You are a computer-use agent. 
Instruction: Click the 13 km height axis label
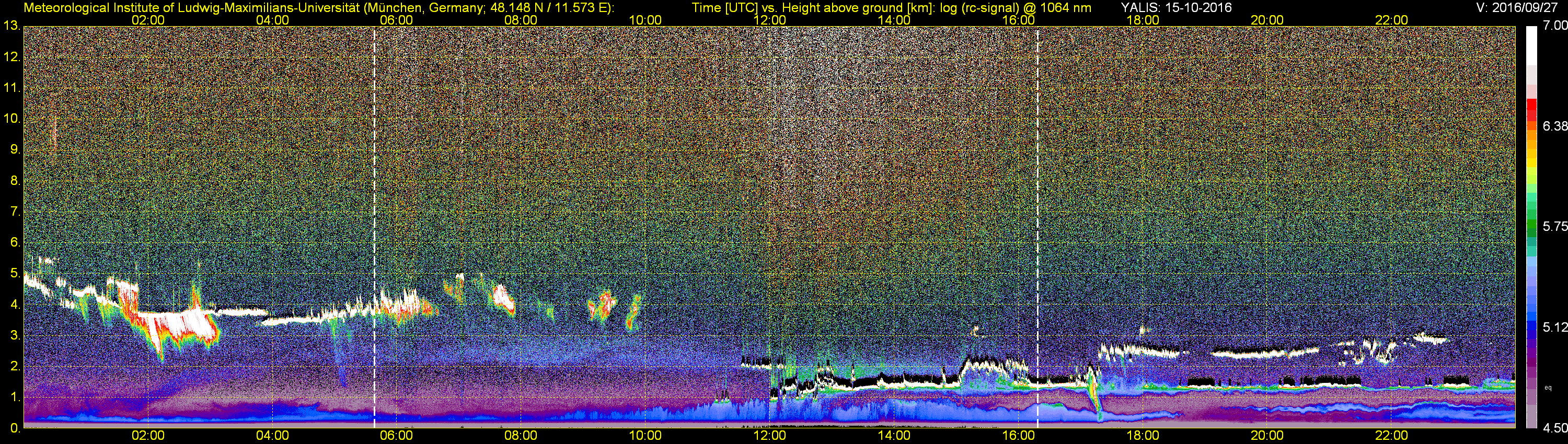click(x=11, y=26)
